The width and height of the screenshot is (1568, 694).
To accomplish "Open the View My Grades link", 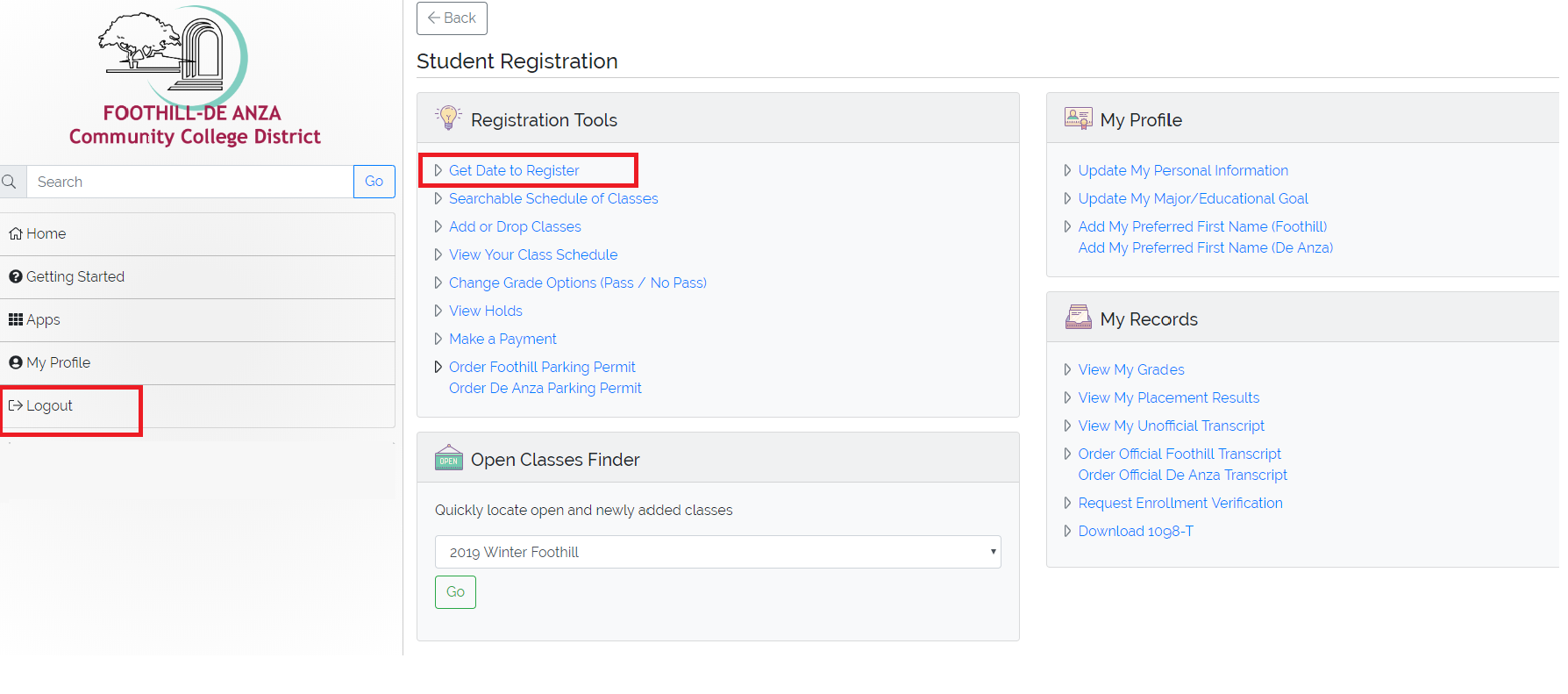I will 1131,369.
